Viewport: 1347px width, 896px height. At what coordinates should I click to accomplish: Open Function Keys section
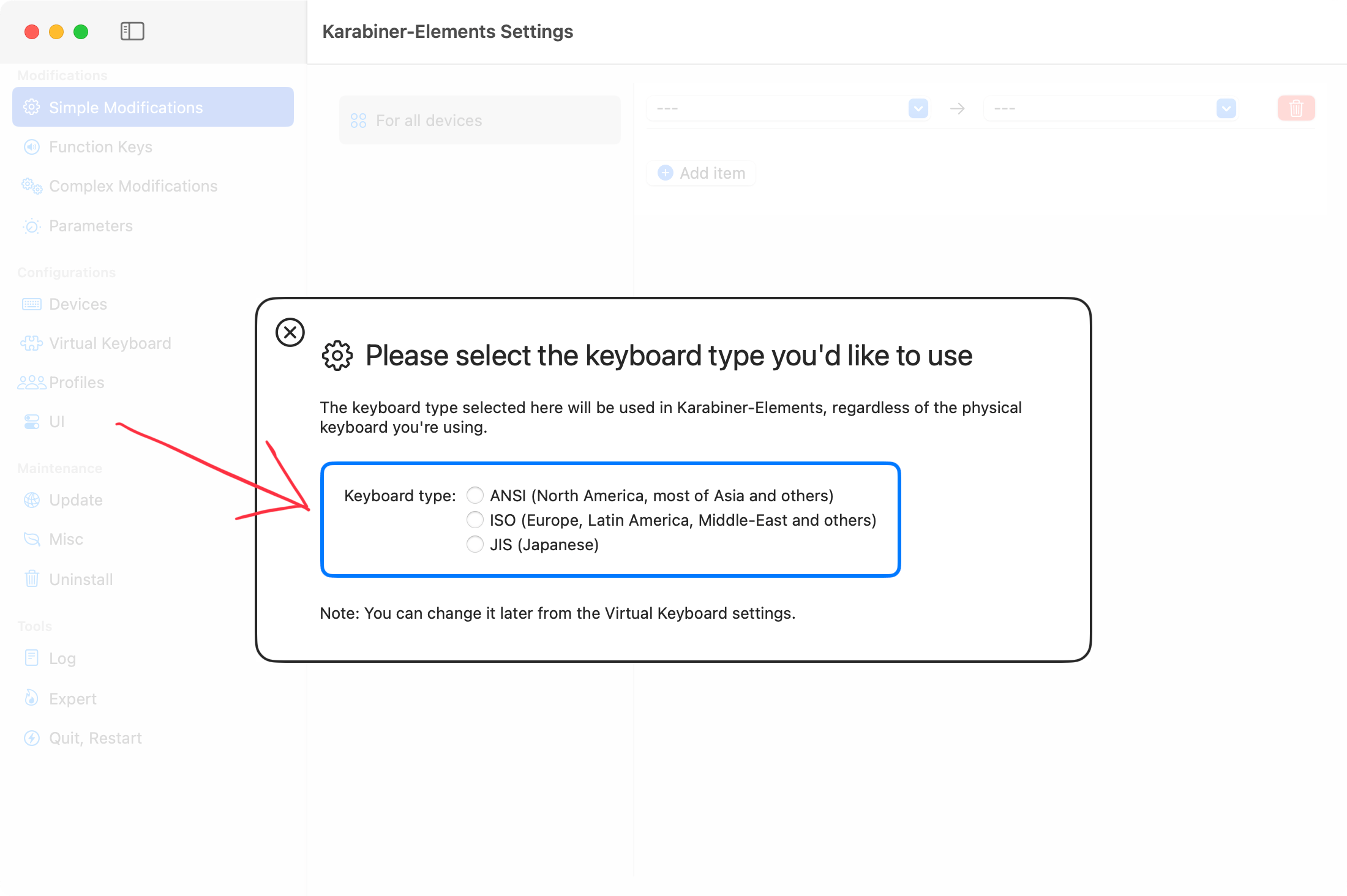pos(153,147)
